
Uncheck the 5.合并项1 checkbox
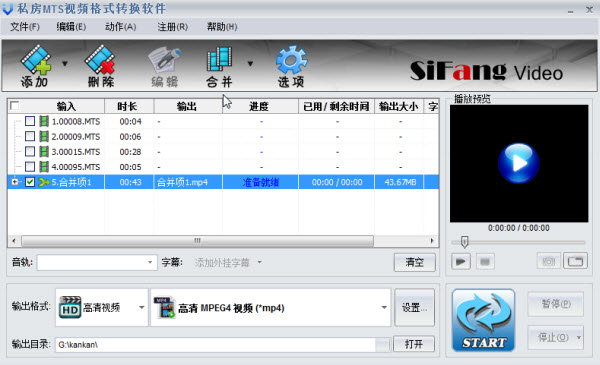[30, 182]
